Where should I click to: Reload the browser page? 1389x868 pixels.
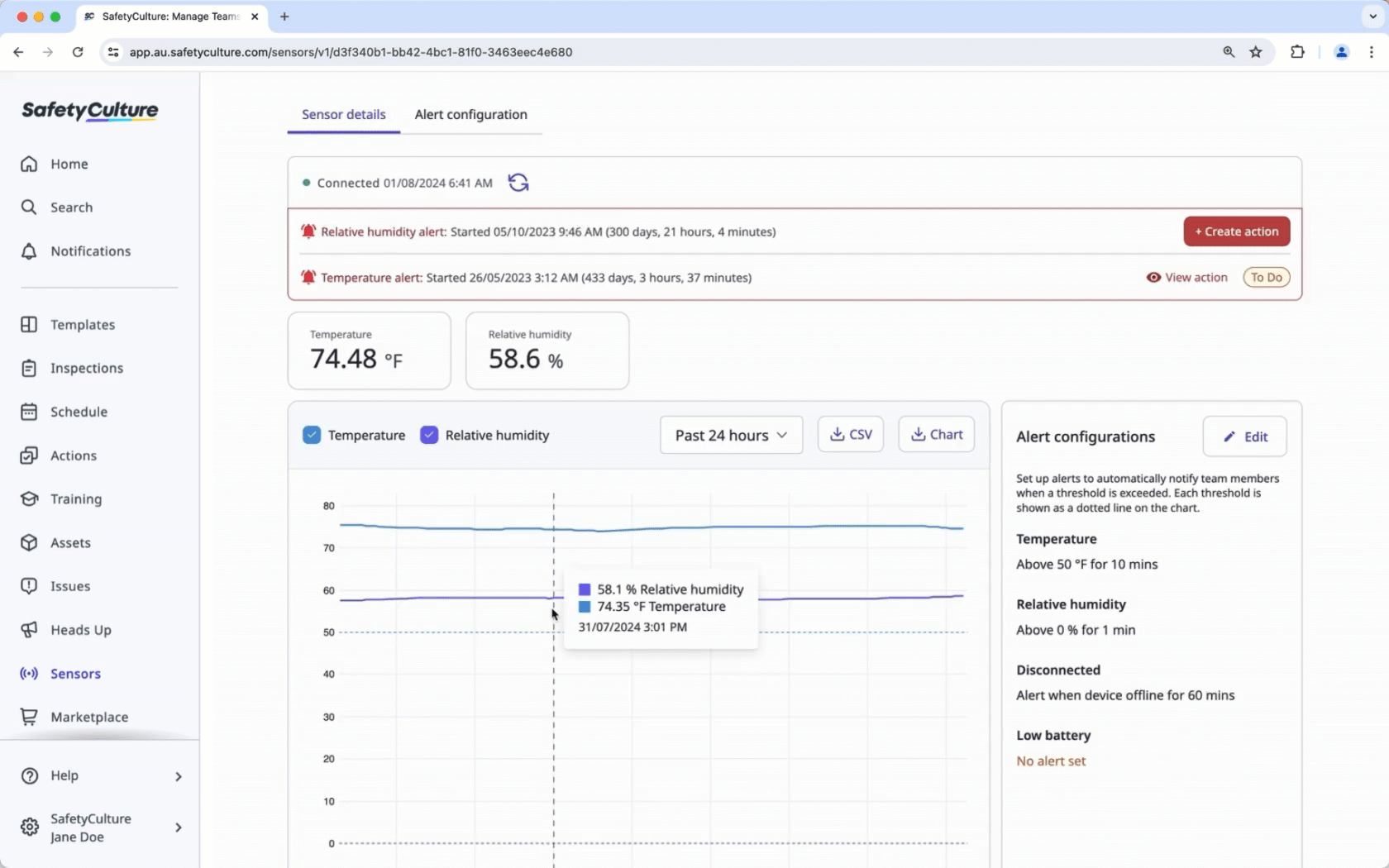tap(78, 52)
